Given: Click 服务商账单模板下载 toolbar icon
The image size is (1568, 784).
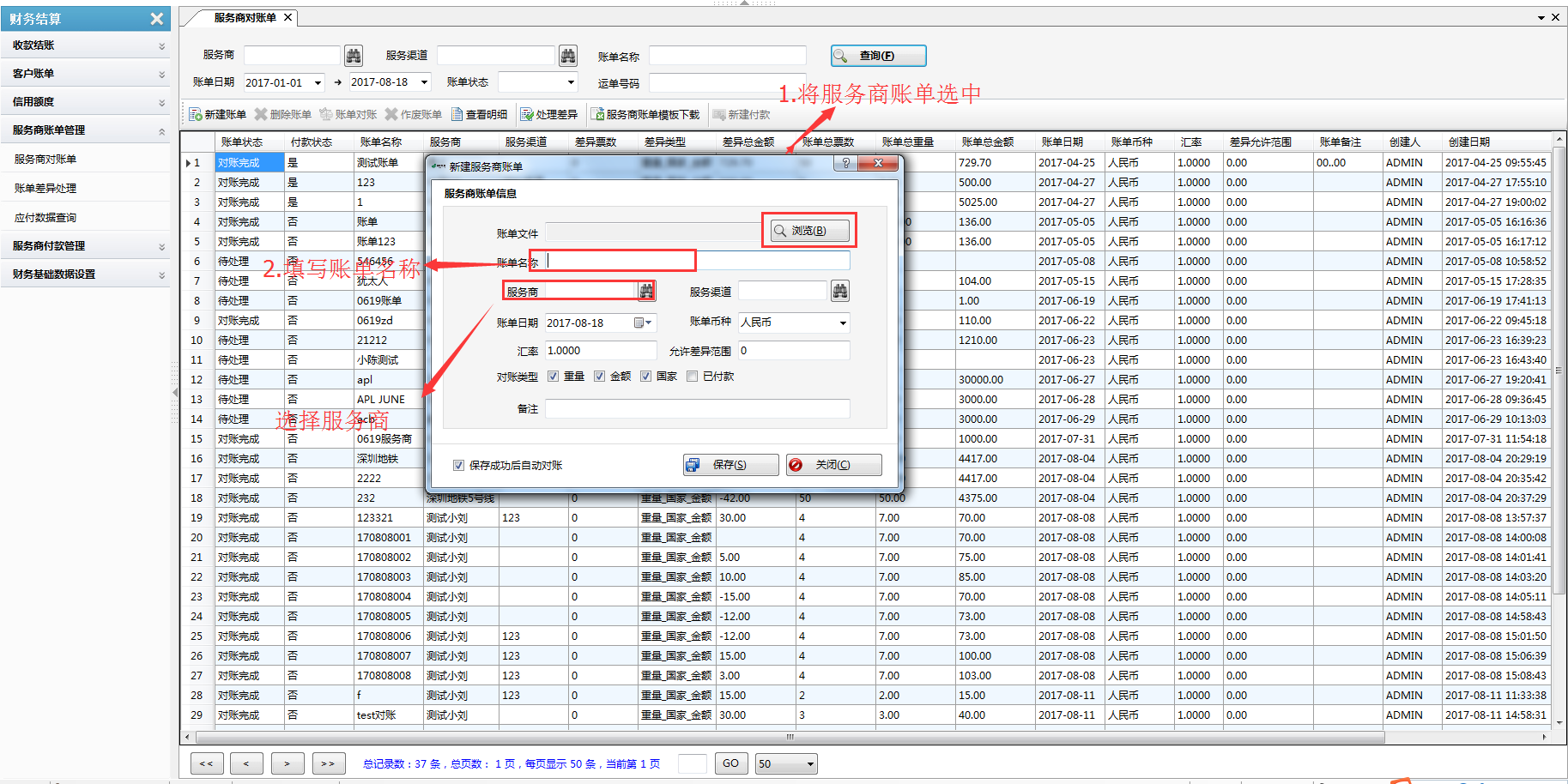Looking at the screenshot, I should (597, 115).
